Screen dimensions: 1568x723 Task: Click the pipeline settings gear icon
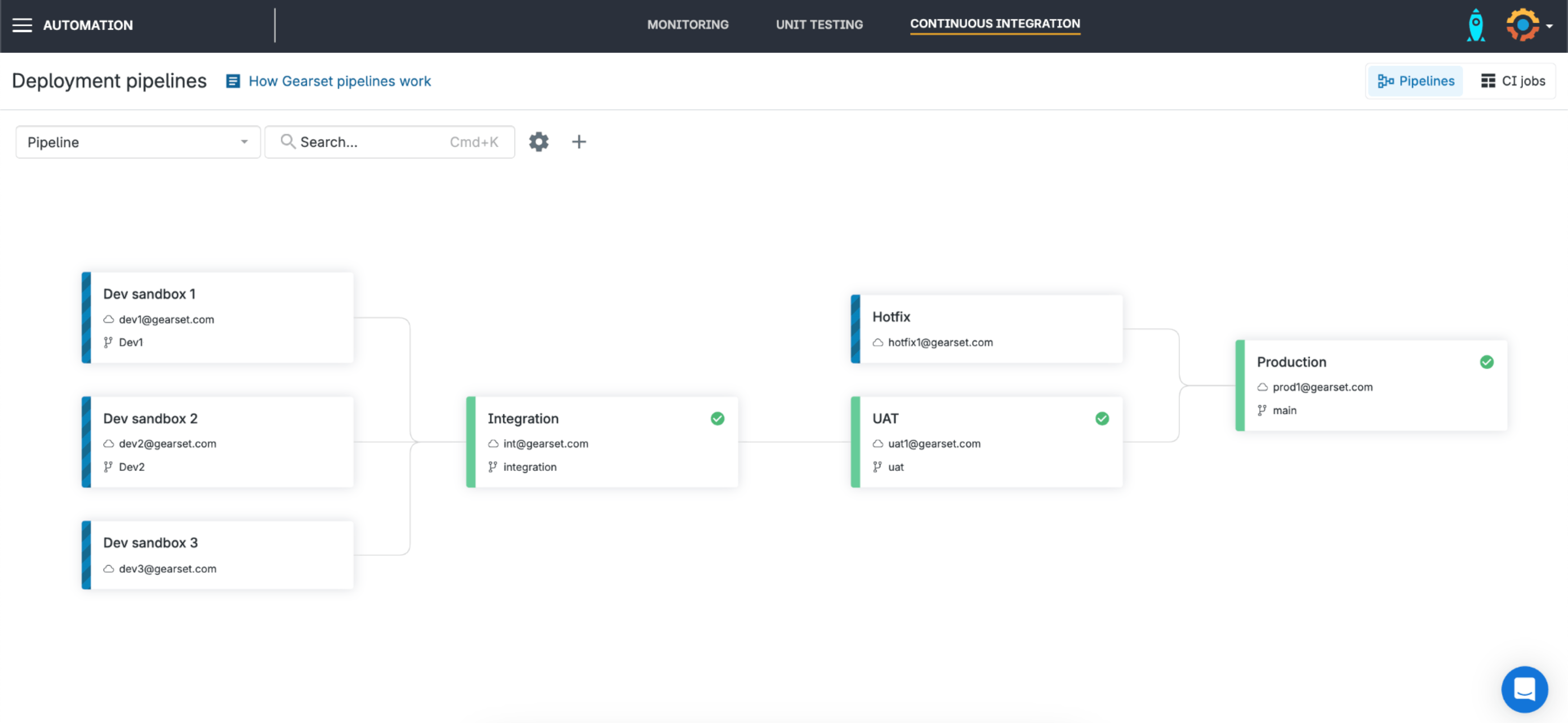tap(538, 142)
